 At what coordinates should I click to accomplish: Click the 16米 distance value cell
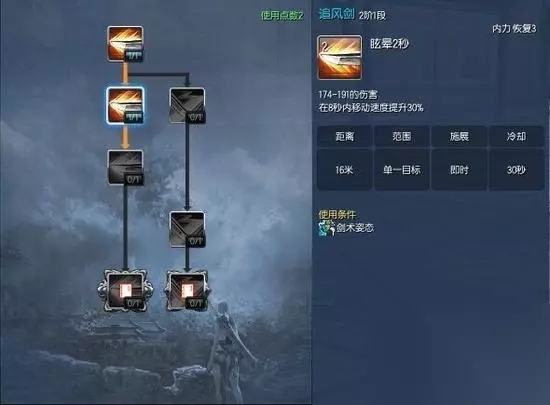(344, 170)
